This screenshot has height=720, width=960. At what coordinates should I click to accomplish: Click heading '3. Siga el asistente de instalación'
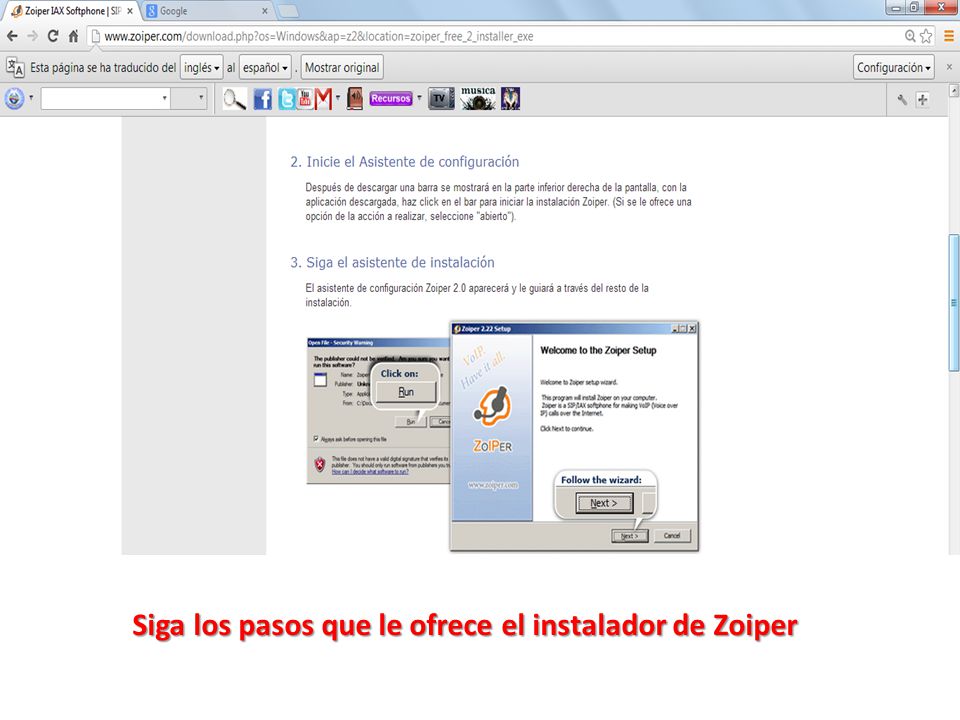point(392,262)
